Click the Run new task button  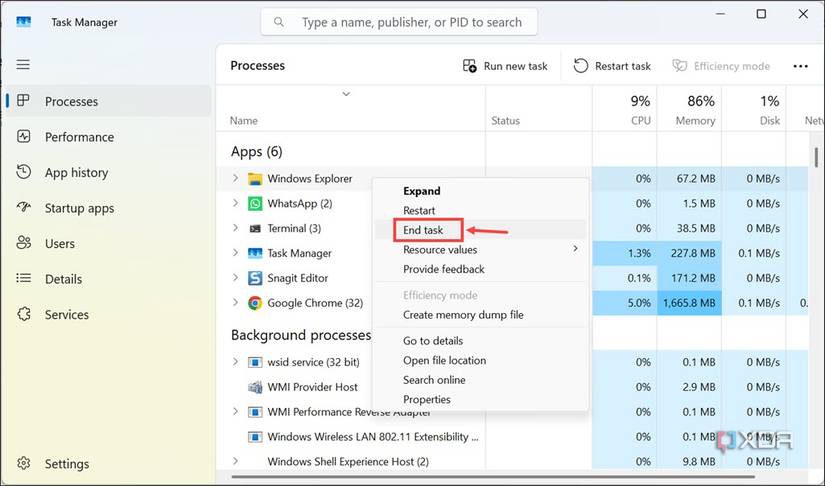tap(505, 66)
